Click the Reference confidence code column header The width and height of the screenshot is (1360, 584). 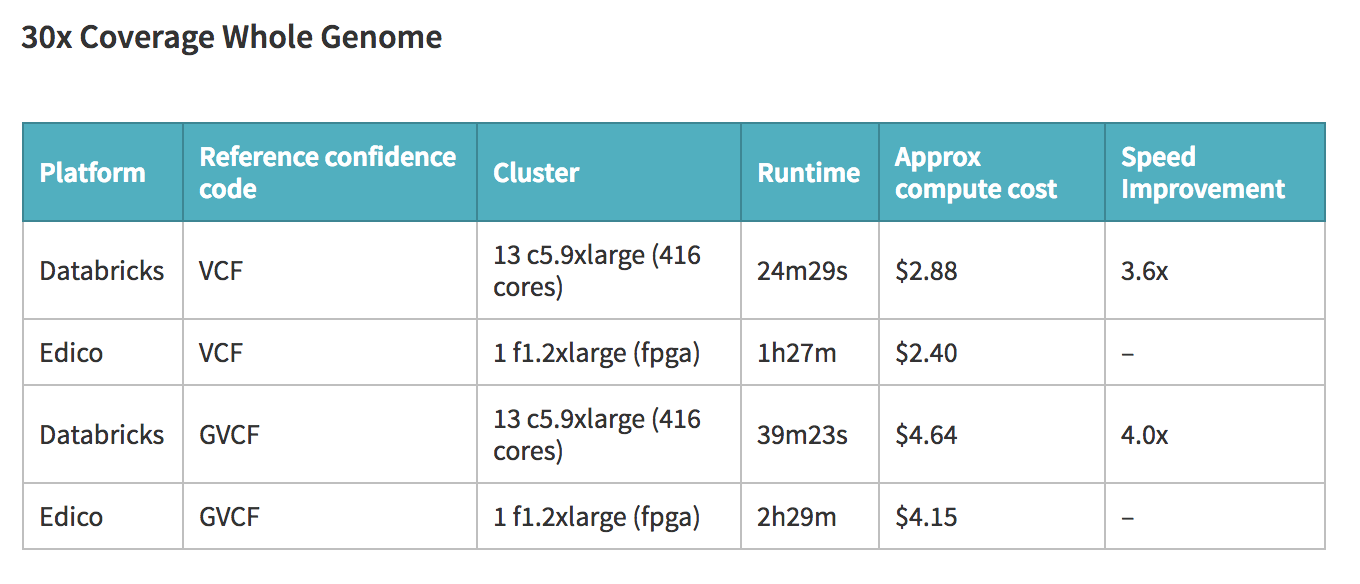pyautogui.click(x=328, y=173)
